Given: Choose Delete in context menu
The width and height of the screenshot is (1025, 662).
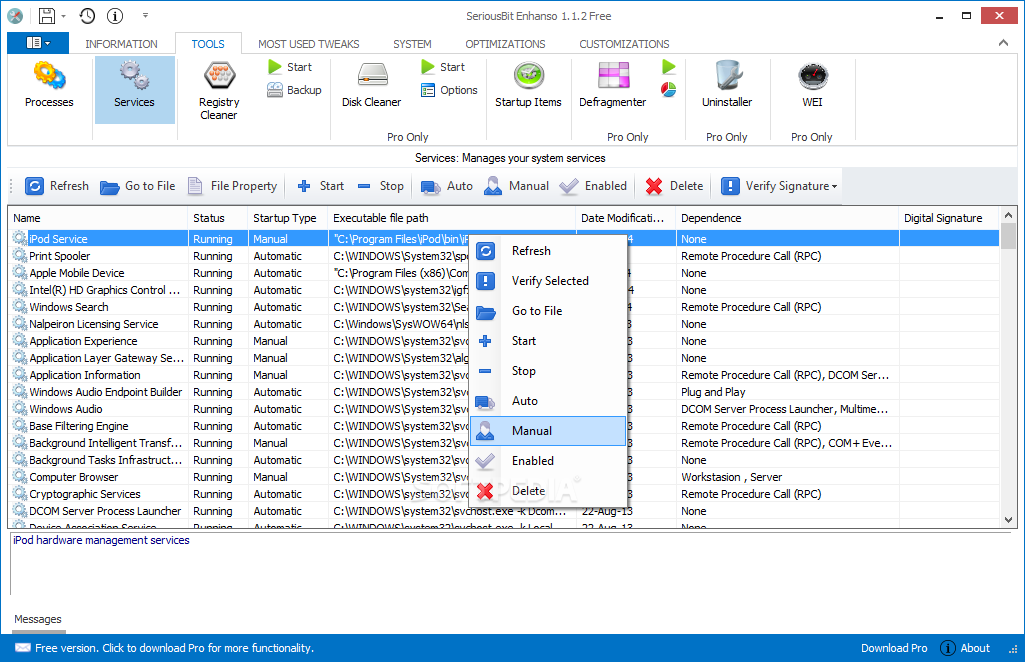Looking at the screenshot, I should coord(548,491).
